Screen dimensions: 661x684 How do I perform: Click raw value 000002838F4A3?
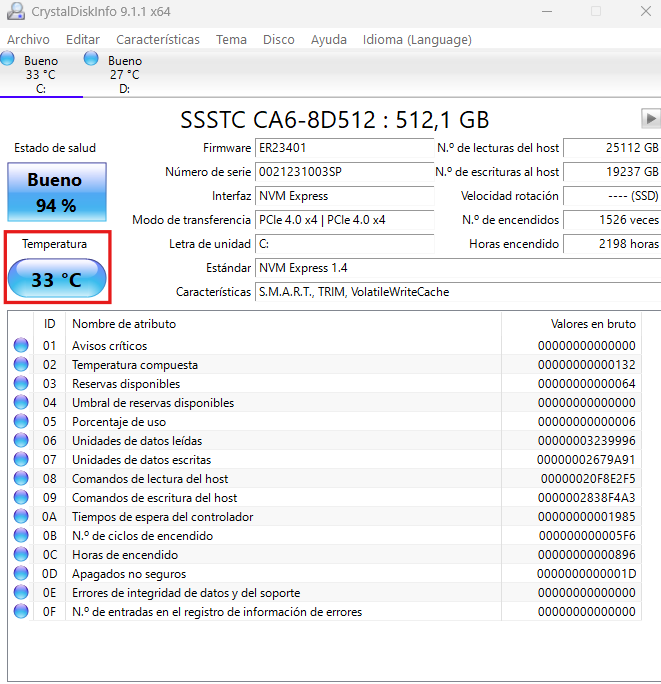pyautogui.click(x=586, y=498)
